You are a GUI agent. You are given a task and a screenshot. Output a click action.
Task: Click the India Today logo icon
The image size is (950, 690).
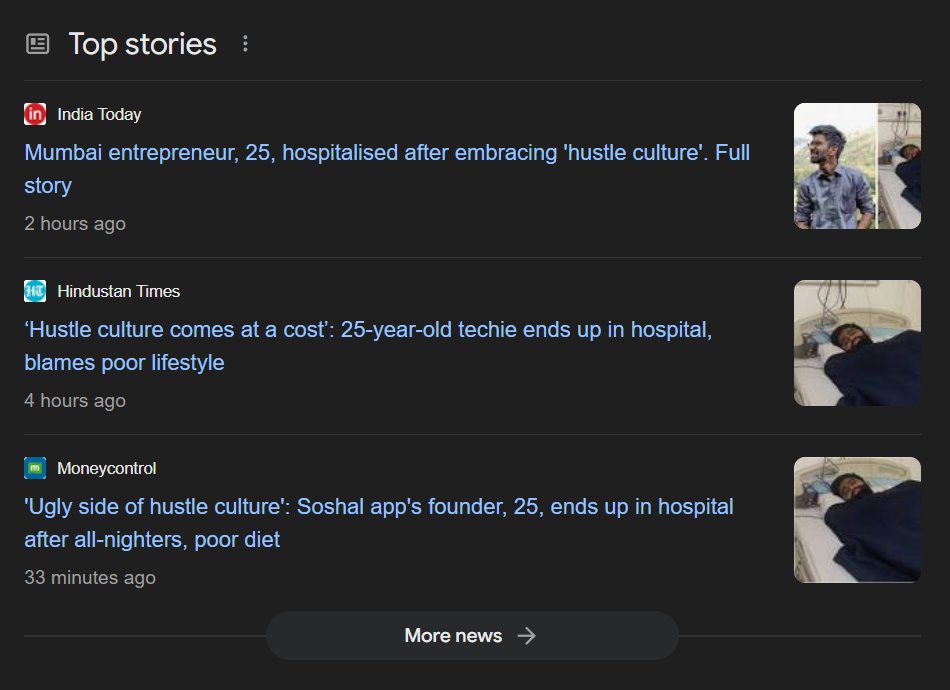pos(35,114)
